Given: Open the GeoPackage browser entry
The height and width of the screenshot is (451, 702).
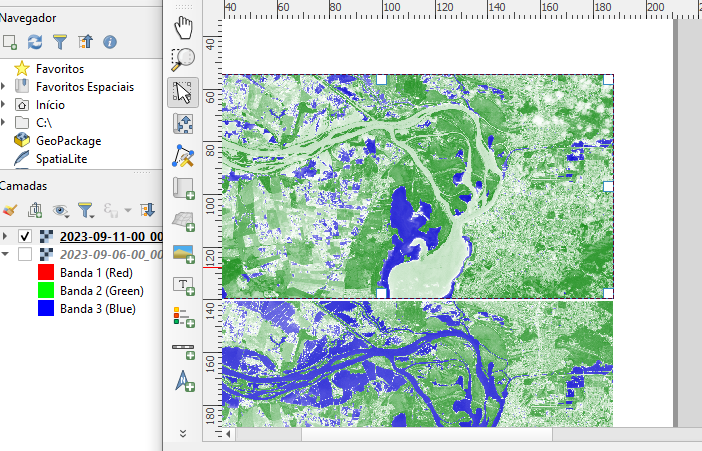Looking at the screenshot, I should [x=68, y=141].
